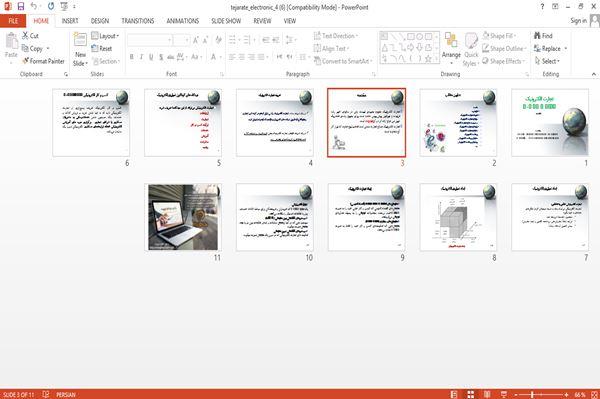Image resolution: width=600 pixels, height=399 pixels.
Task: Select slide 1 title thumbnail
Action: tap(550, 123)
